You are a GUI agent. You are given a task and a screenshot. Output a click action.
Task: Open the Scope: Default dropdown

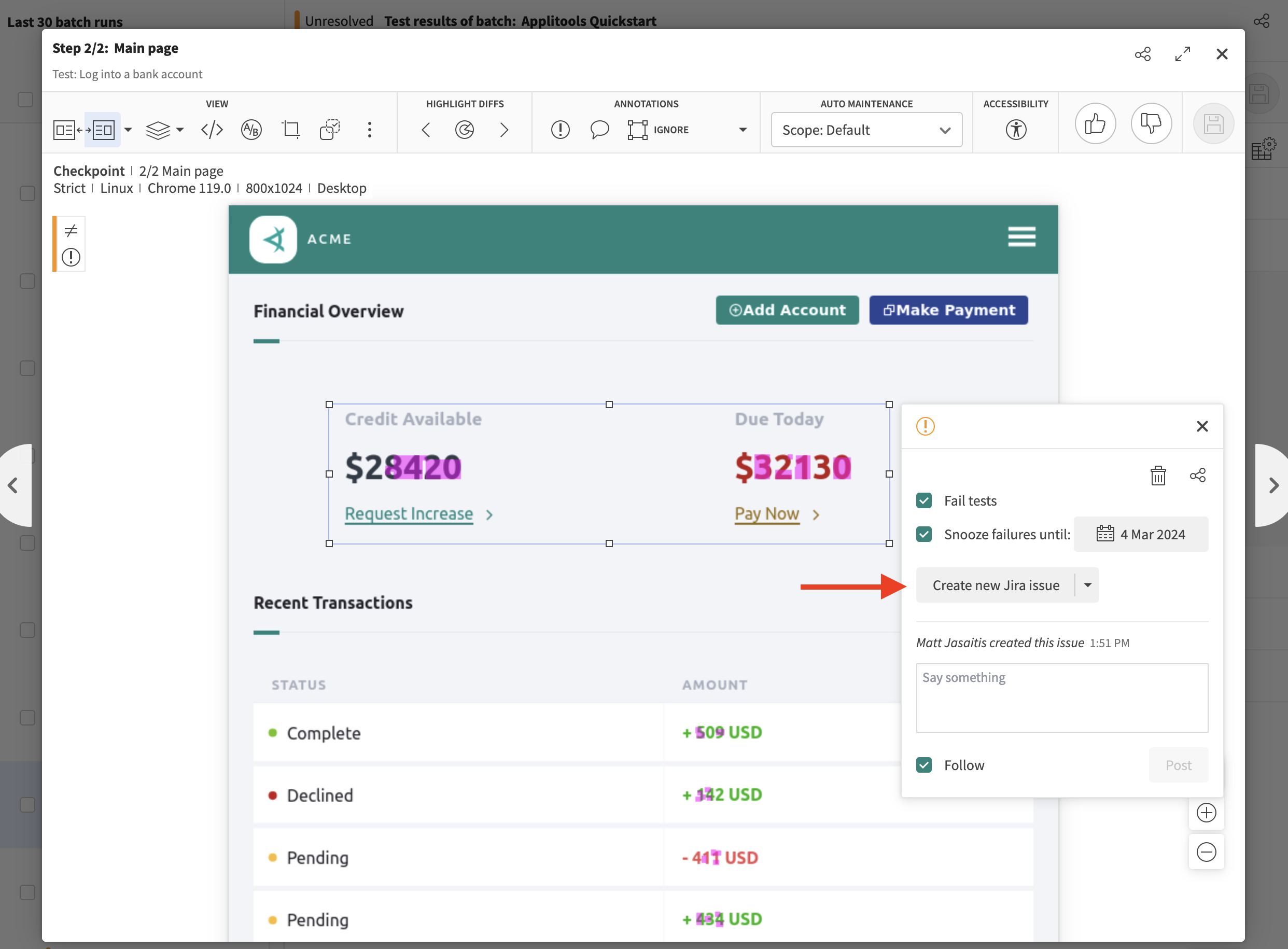[866, 130]
